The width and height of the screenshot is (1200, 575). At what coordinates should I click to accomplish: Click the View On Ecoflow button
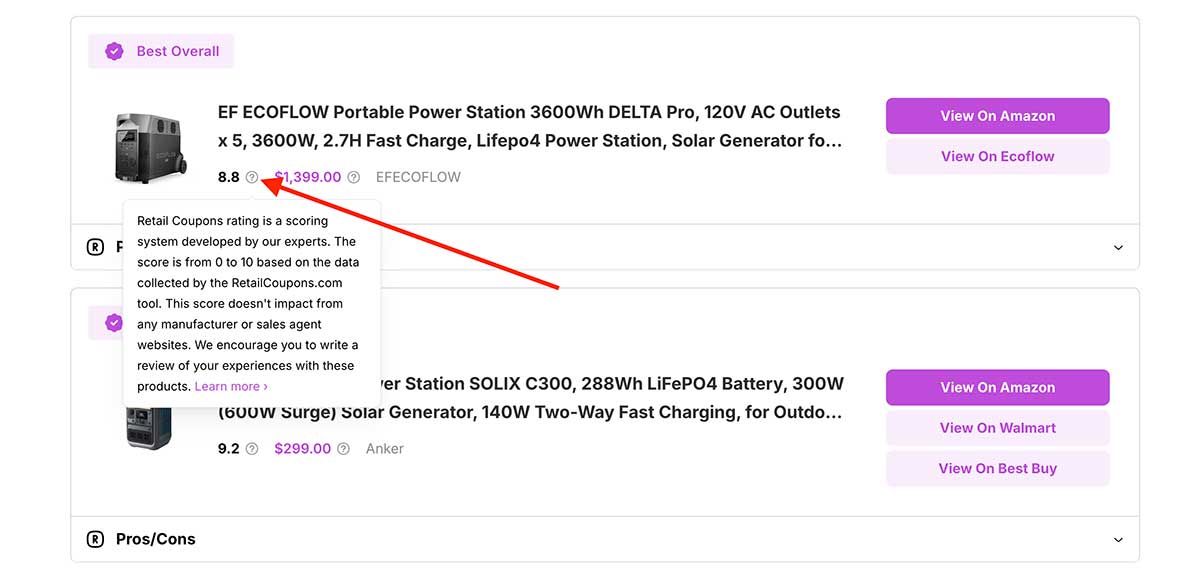point(997,156)
